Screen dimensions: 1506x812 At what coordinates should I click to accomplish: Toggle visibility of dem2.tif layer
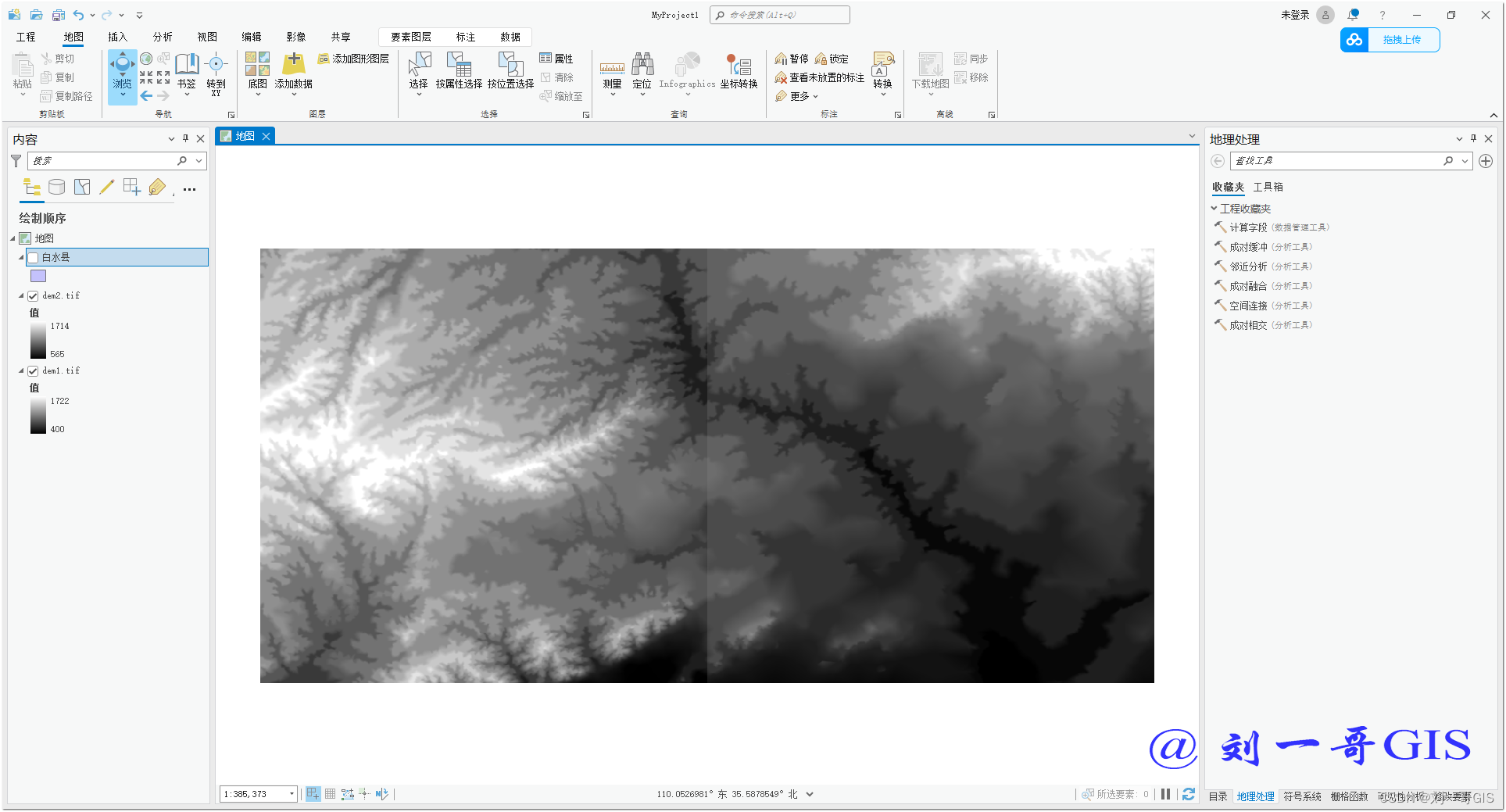coord(33,296)
